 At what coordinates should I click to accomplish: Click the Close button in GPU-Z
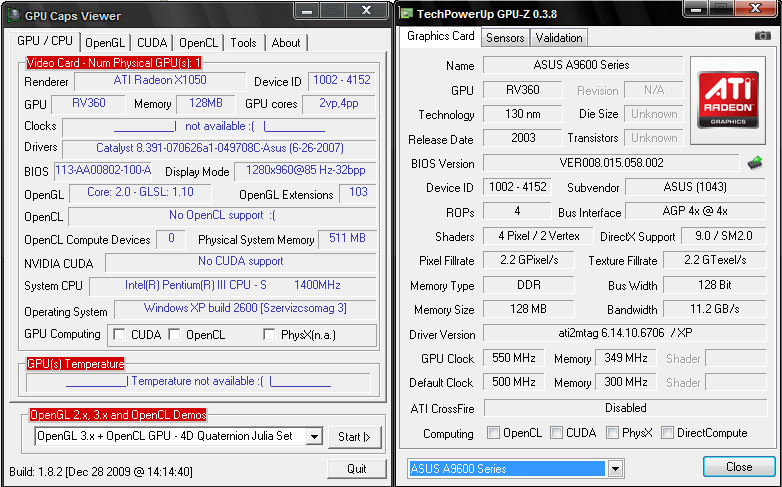[739, 467]
